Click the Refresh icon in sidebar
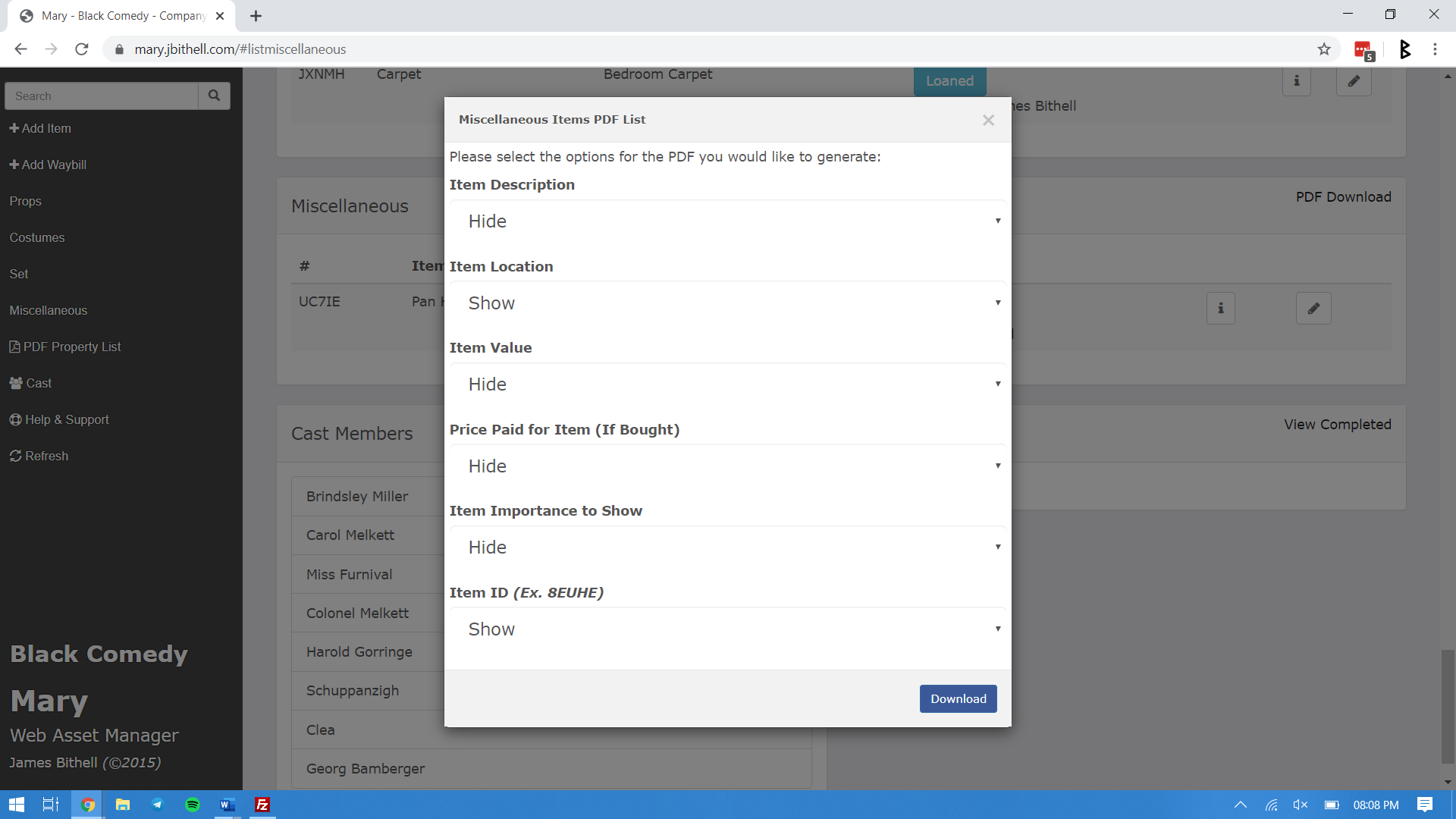 pyautogui.click(x=15, y=455)
